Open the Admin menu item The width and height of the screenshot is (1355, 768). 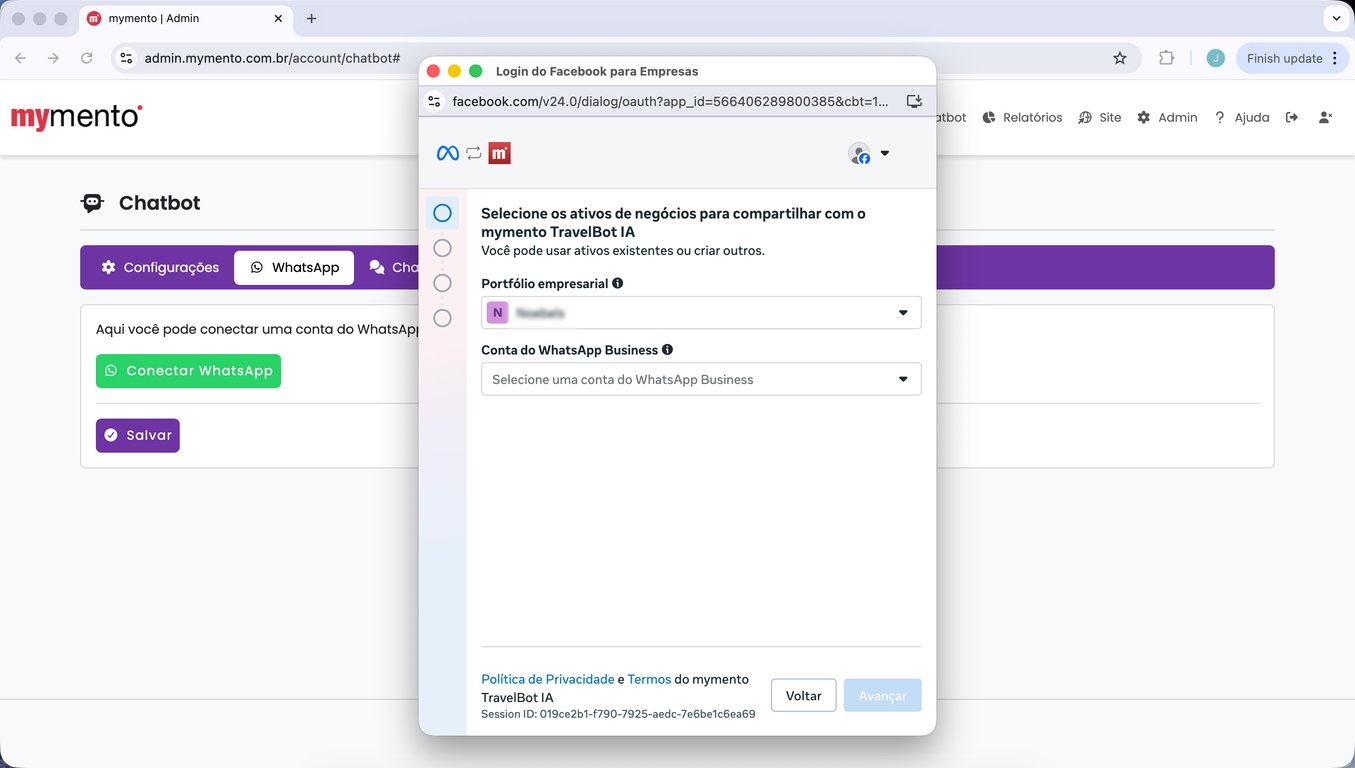[x=1167, y=117]
